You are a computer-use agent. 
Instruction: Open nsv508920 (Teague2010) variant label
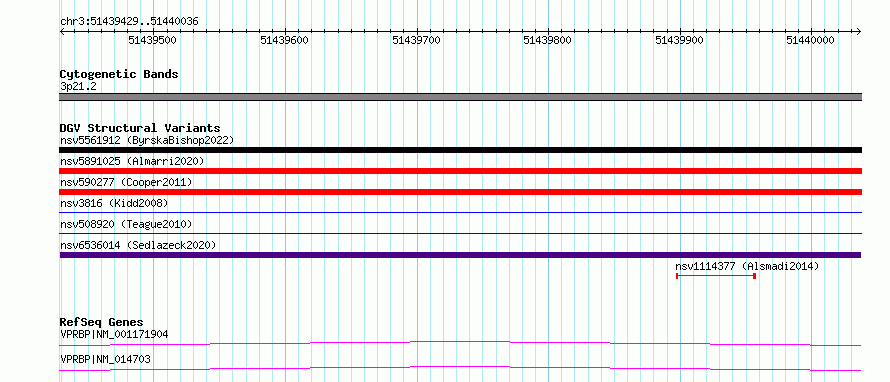pyautogui.click(x=126, y=224)
